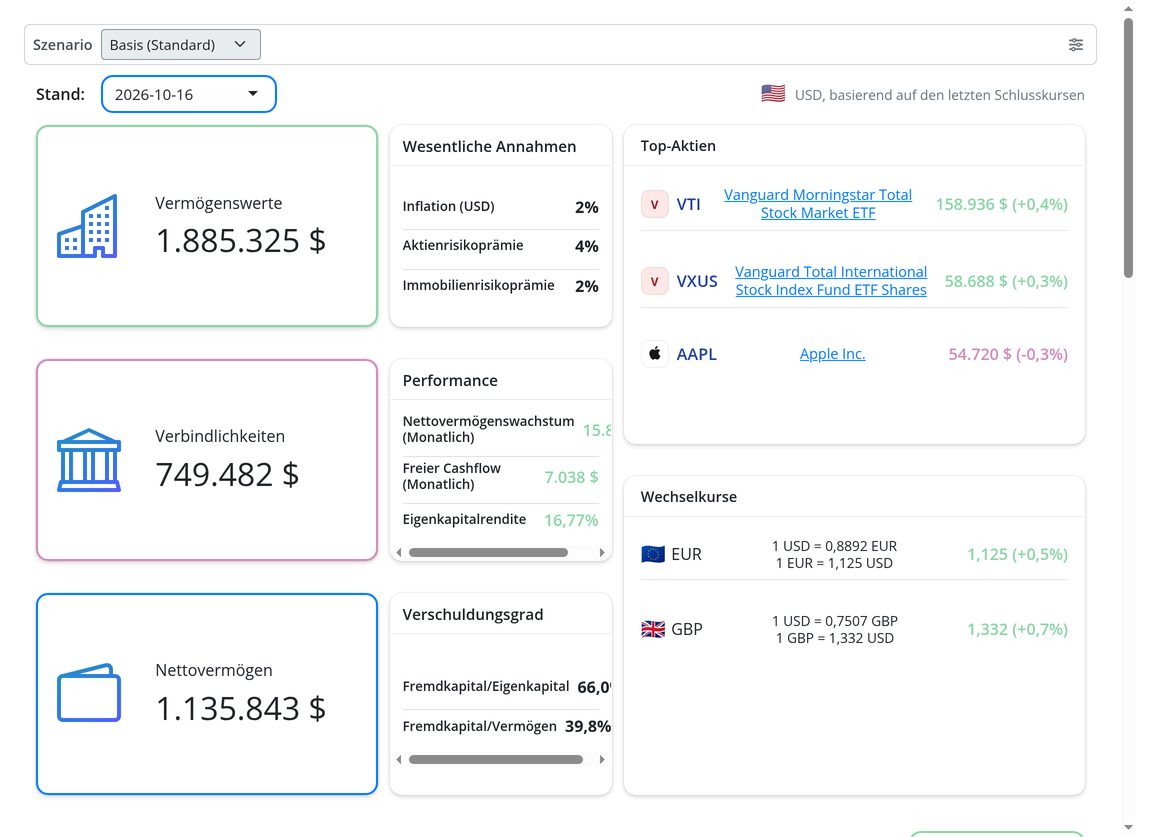Open Vanguard Morningstar Total Stock Market ETF link

pos(817,204)
